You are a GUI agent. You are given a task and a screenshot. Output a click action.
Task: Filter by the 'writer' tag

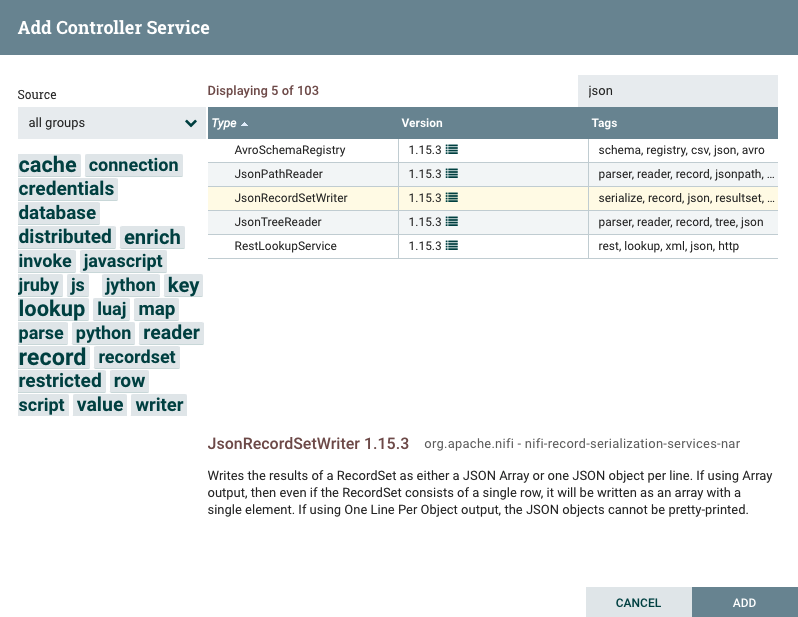pyautogui.click(x=159, y=405)
